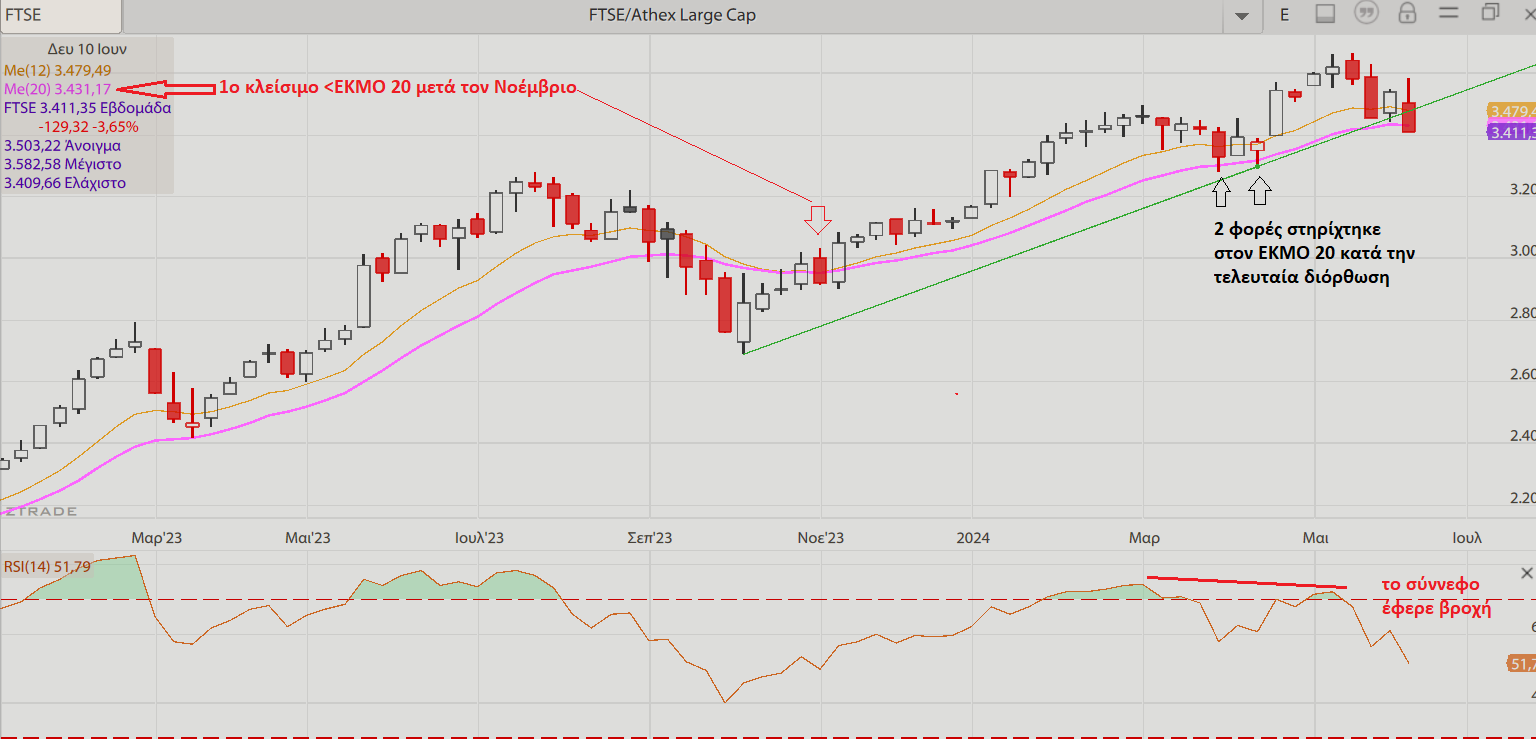Click the E period button in title bar
The image size is (1536, 739).
[1284, 15]
